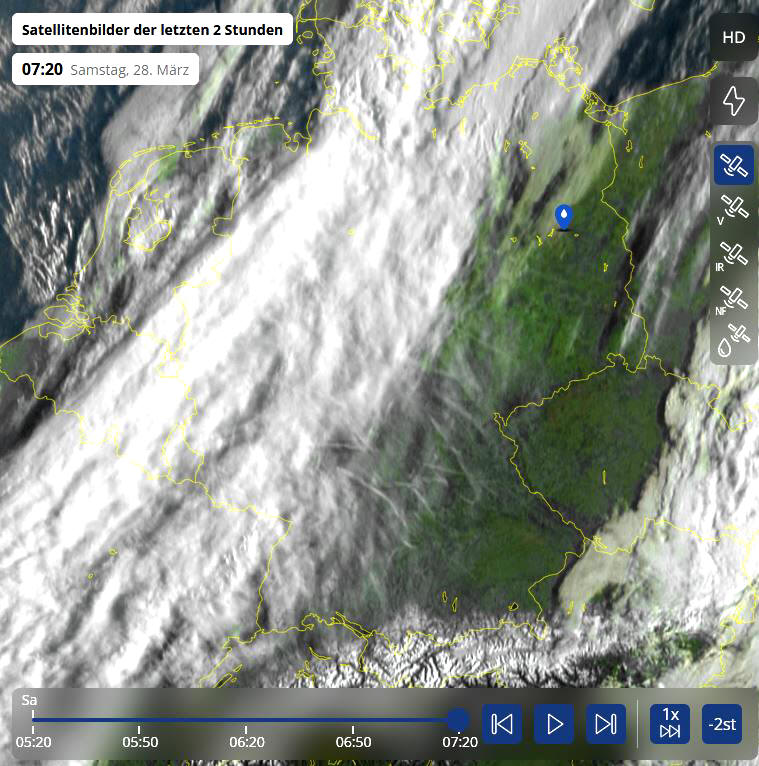
Task: Click the blue location pin on the map
Action: [564, 216]
